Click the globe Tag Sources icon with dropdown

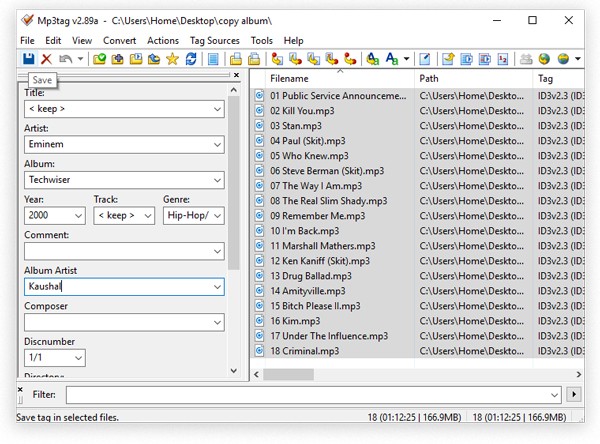pyautogui.click(x=563, y=59)
